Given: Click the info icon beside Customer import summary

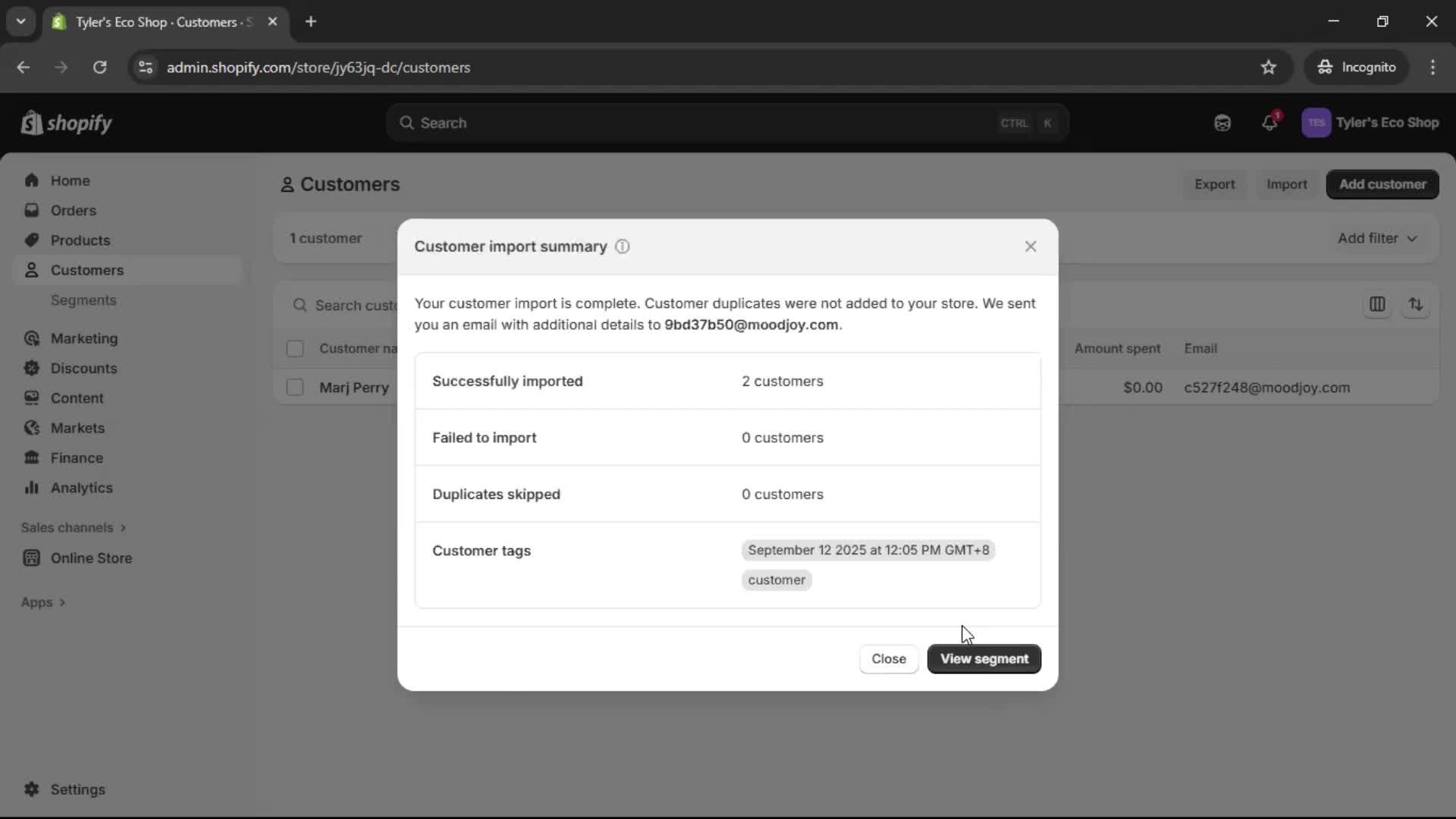Looking at the screenshot, I should [622, 246].
